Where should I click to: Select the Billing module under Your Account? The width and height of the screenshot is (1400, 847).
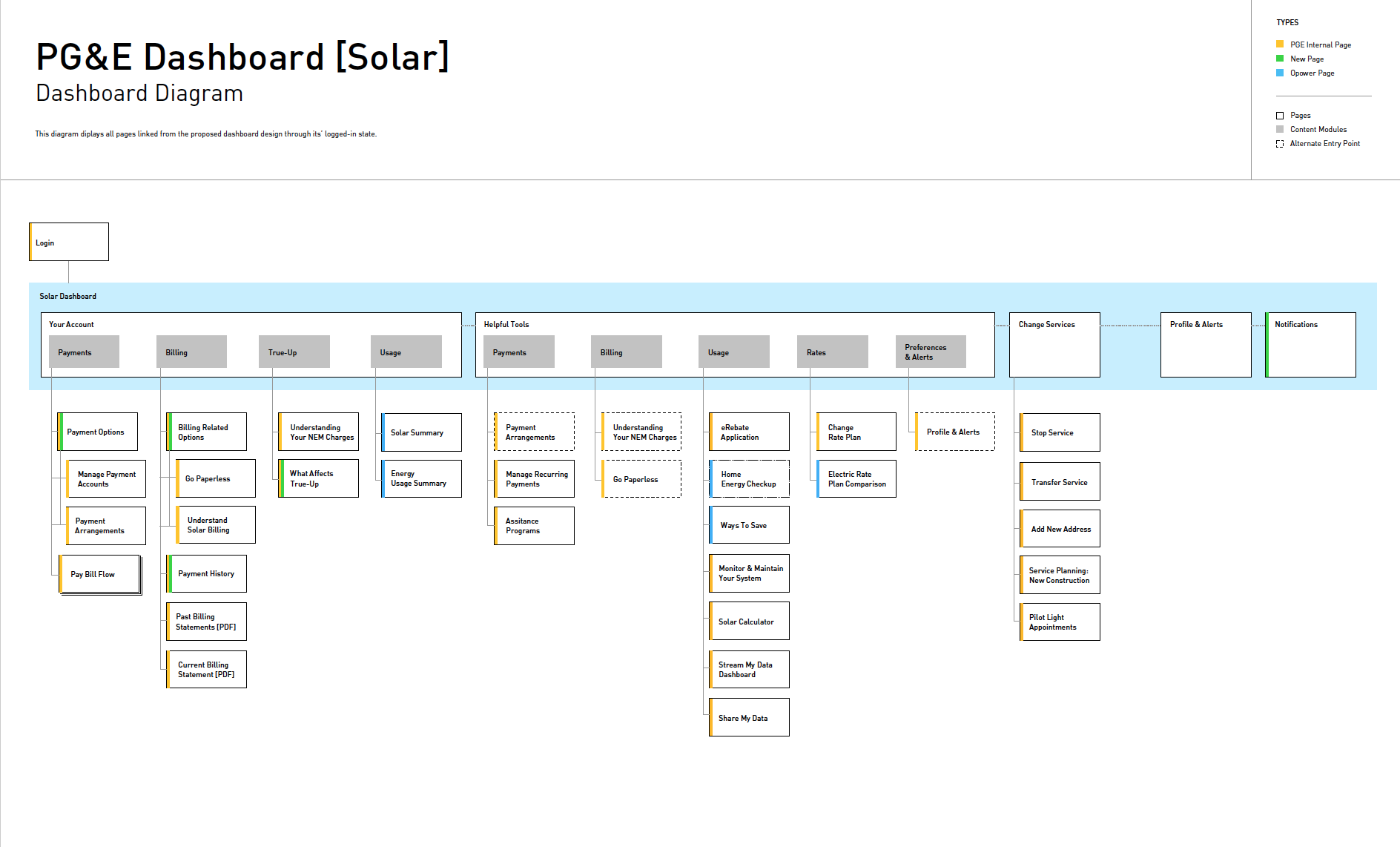click(191, 352)
